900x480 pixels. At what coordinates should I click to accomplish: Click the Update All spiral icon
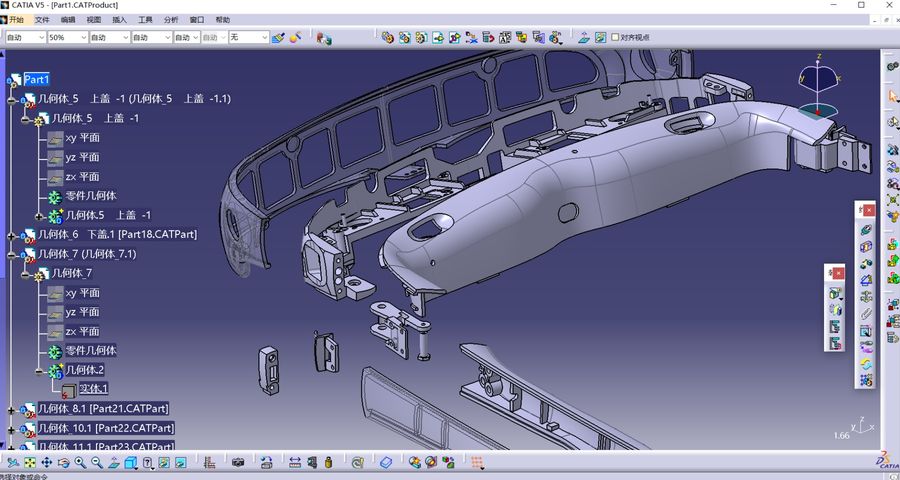point(358,462)
